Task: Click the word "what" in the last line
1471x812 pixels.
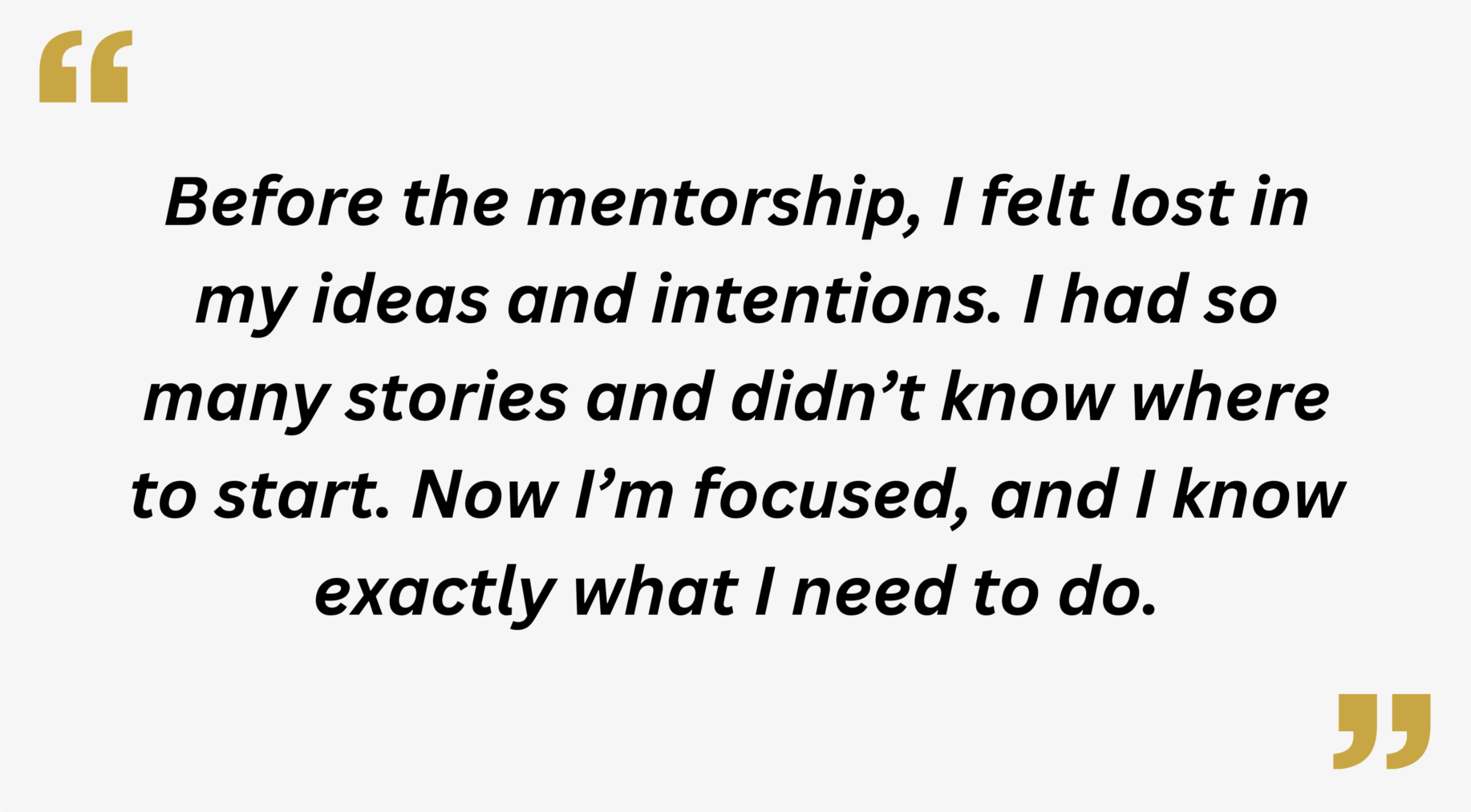Action: [x=656, y=592]
